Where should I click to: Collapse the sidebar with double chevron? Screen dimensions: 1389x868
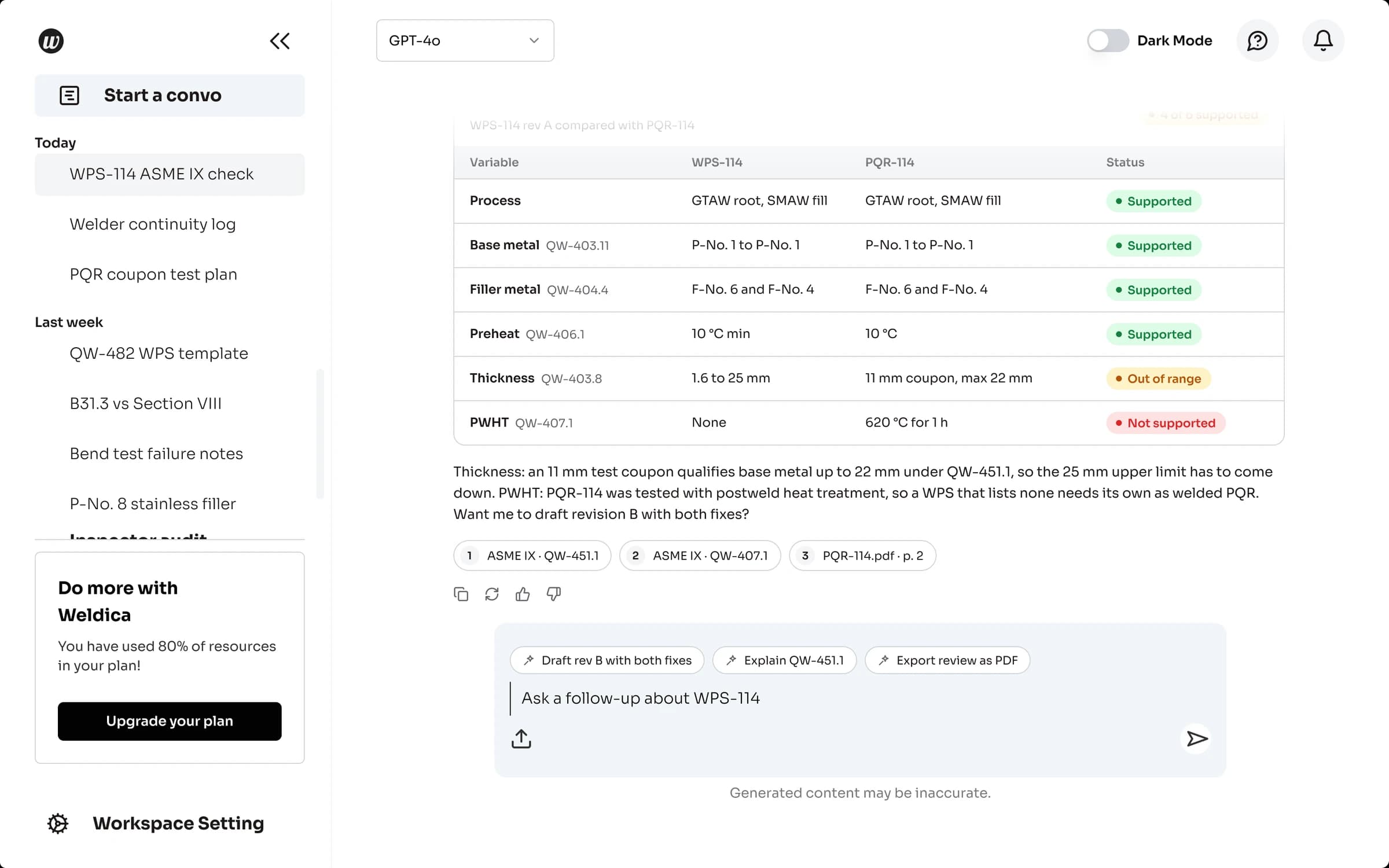[280, 41]
